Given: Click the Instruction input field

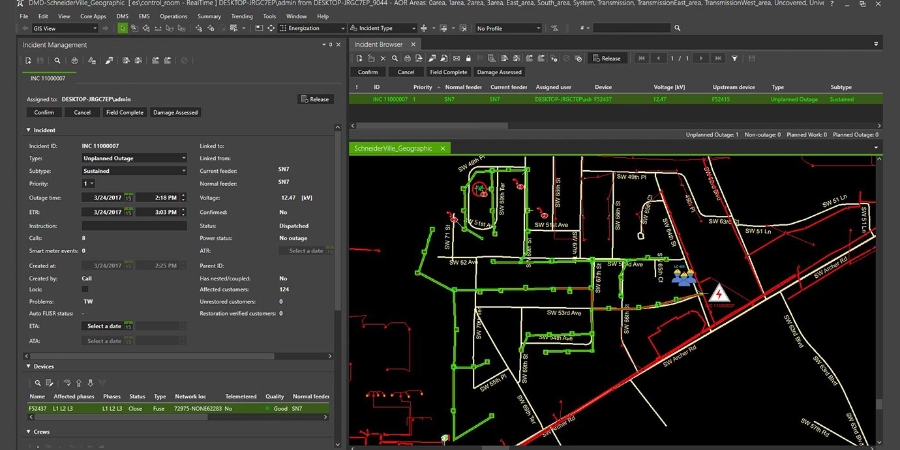Looking at the screenshot, I should click(134, 226).
